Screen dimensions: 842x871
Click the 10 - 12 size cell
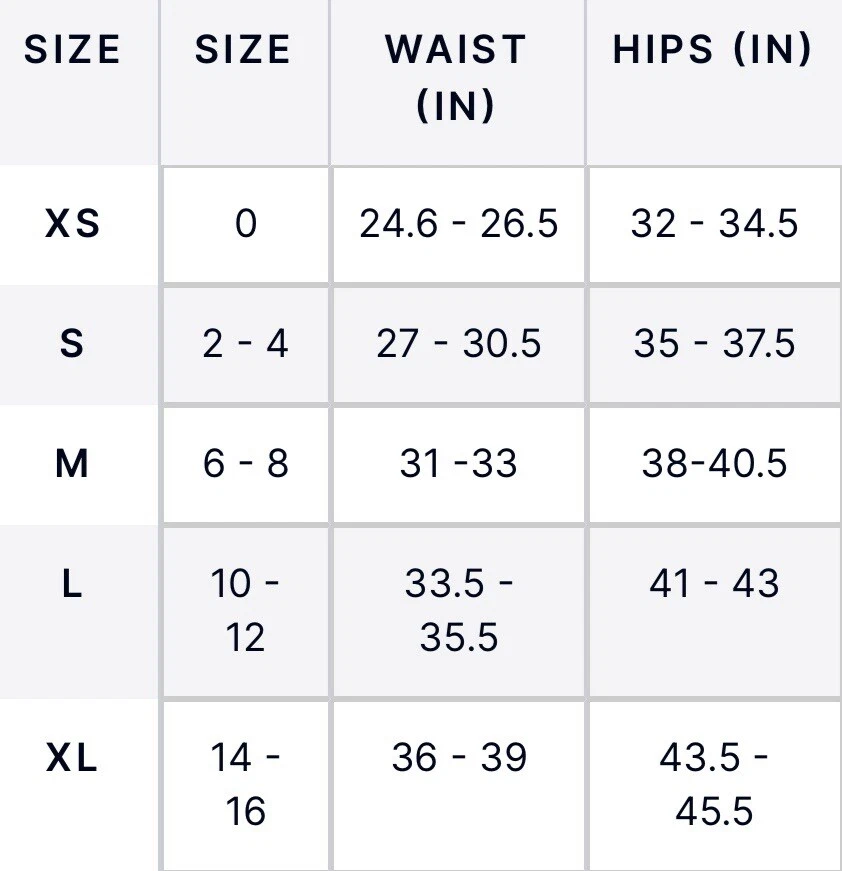(x=245, y=610)
